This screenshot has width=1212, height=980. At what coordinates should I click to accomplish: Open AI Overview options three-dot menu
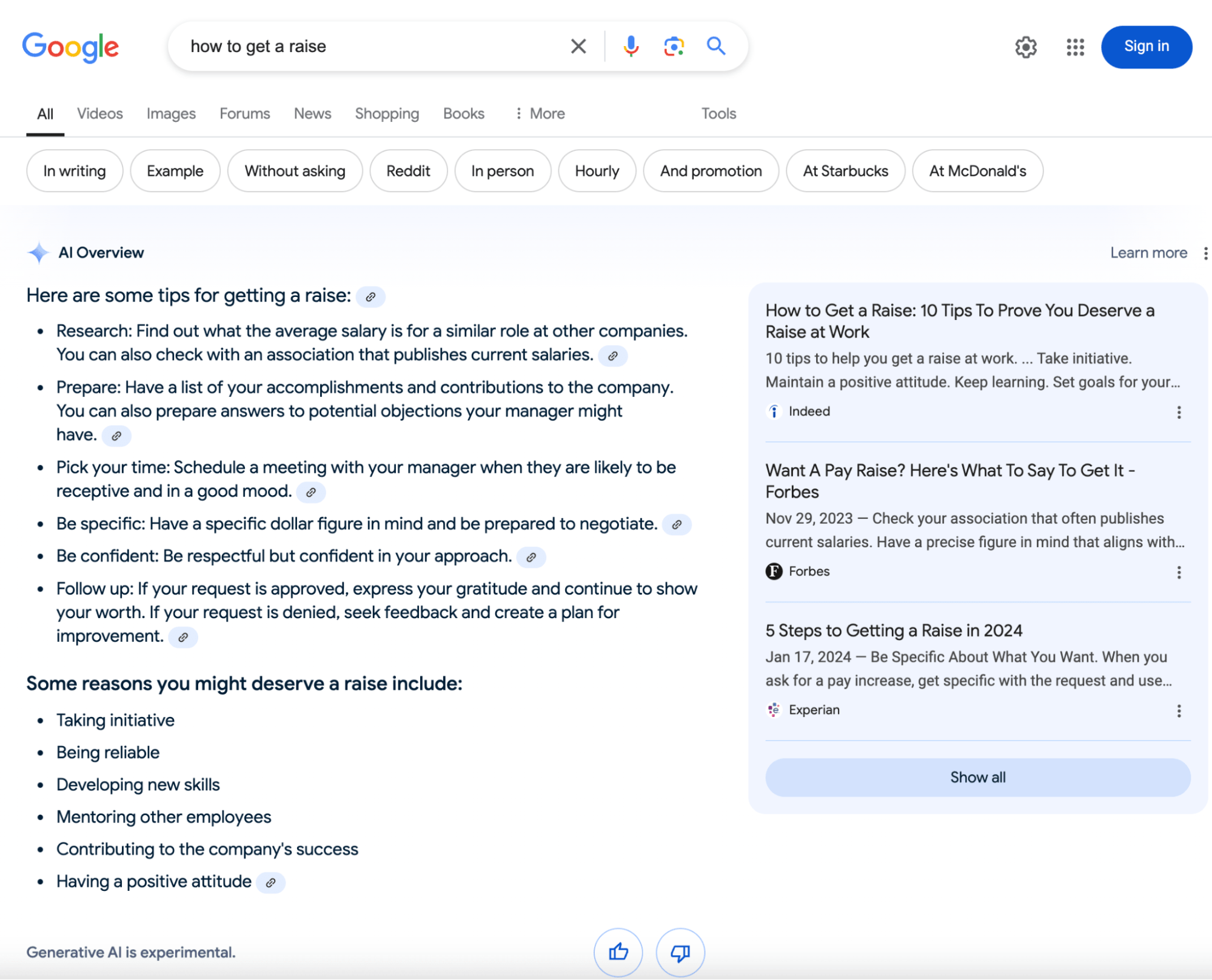click(1205, 253)
